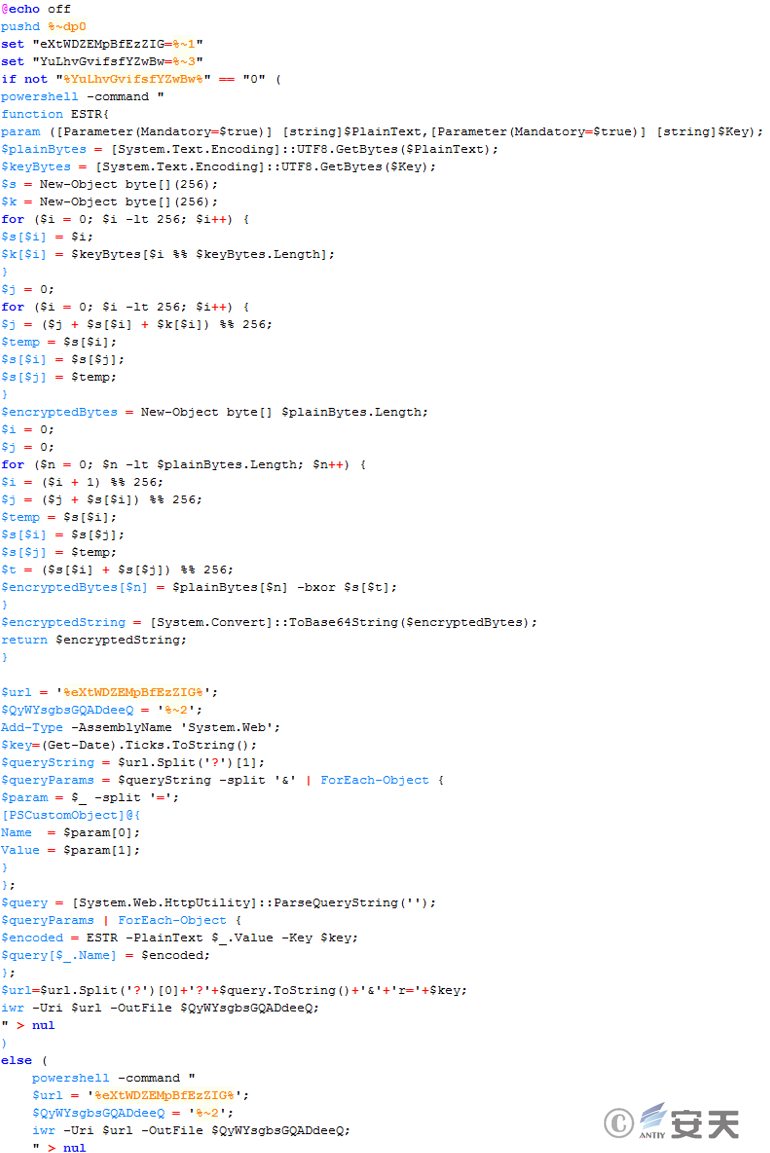
Task: Click the "$url=$url.Split('?')[0]+'?'+$query.ToString()" line
Action: coord(234,990)
